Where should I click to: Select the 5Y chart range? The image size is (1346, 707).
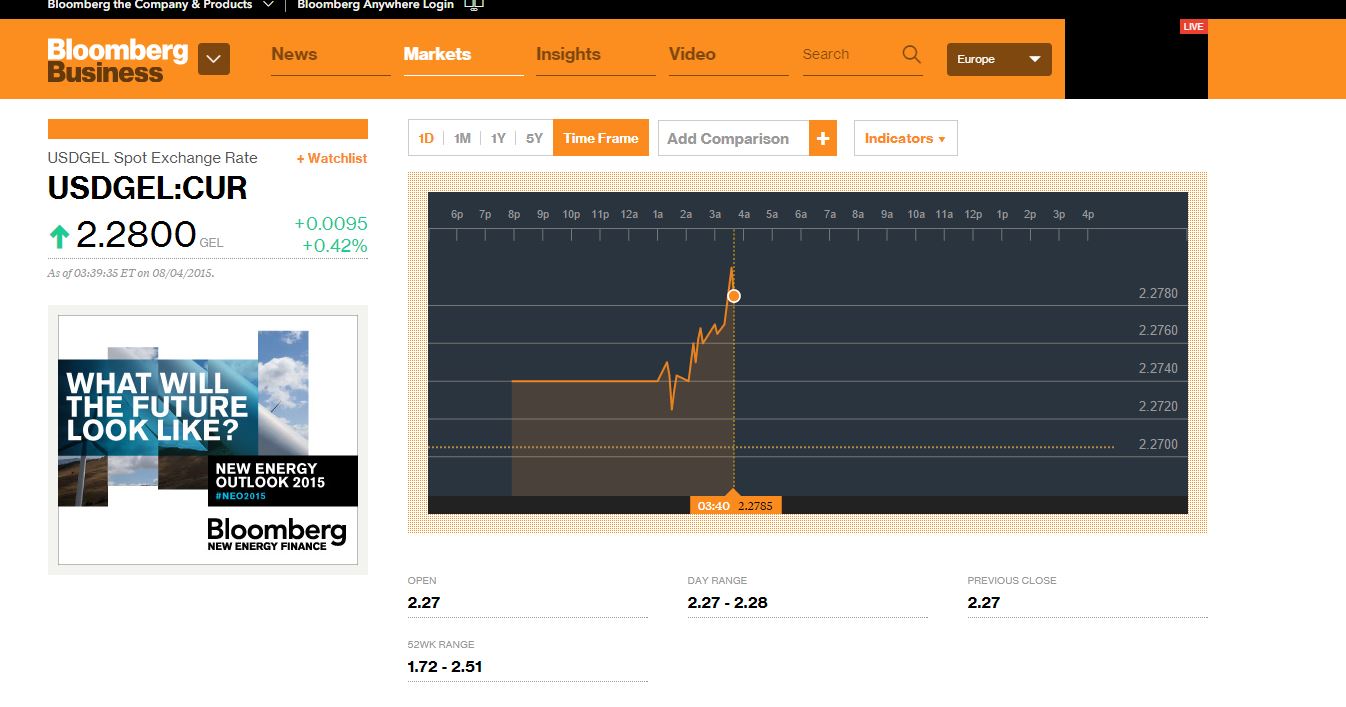pyautogui.click(x=534, y=139)
